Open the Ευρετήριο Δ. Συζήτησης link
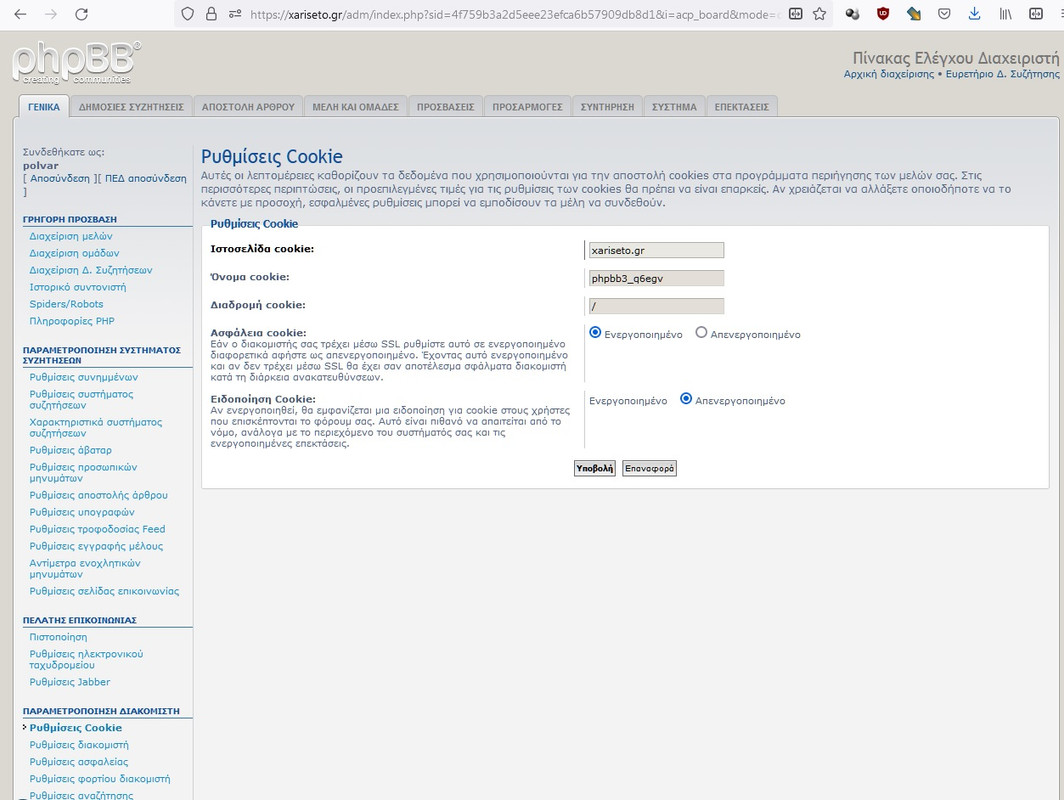This screenshot has height=800, width=1064. (1002, 74)
